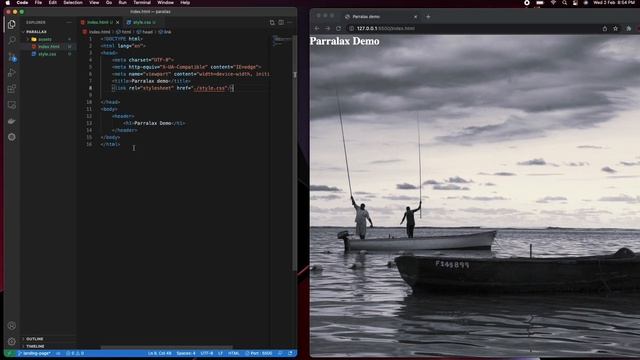Expand the TIMELINE section

(x=36, y=347)
